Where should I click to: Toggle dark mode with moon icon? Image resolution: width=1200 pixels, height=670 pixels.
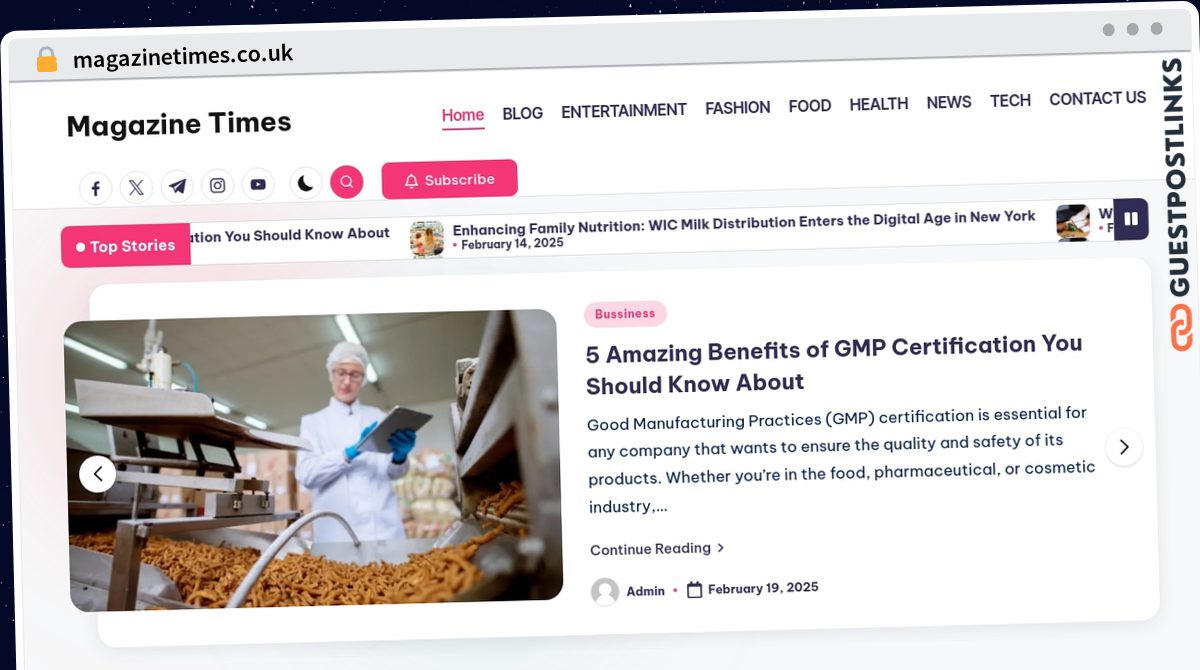click(x=305, y=183)
